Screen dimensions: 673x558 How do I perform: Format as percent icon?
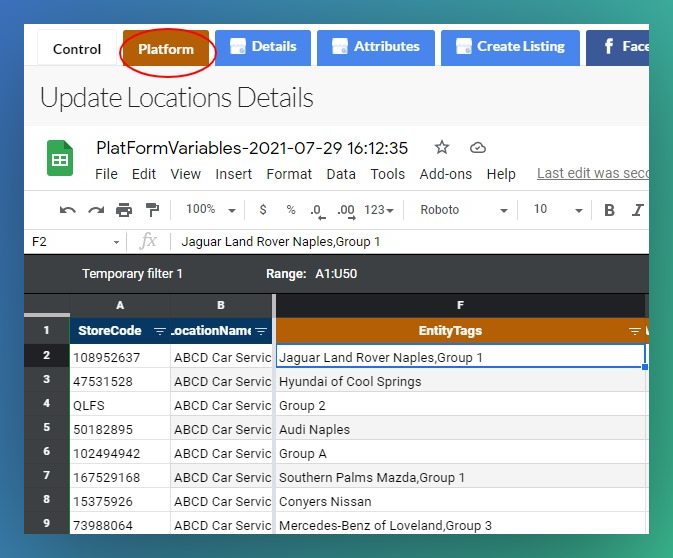pyautogui.click(x=291, y=209)
